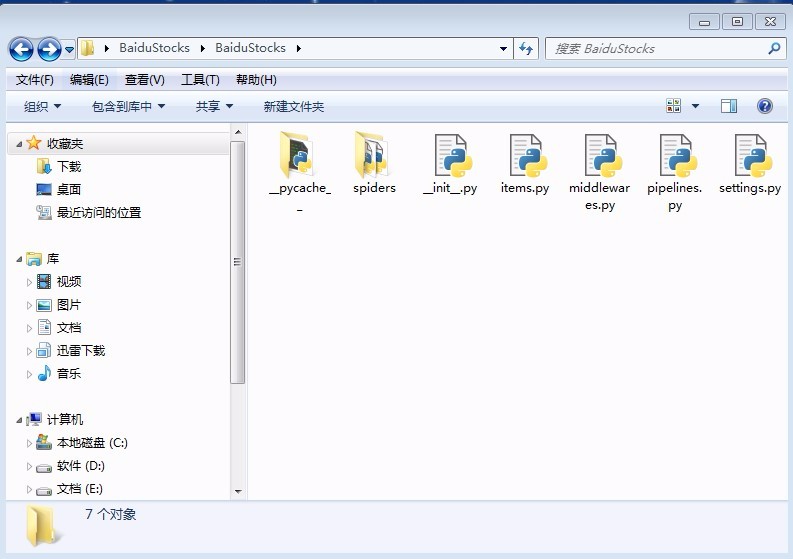Collapse the 库 section
Screen dimensions: 793x559
[19, 260]
